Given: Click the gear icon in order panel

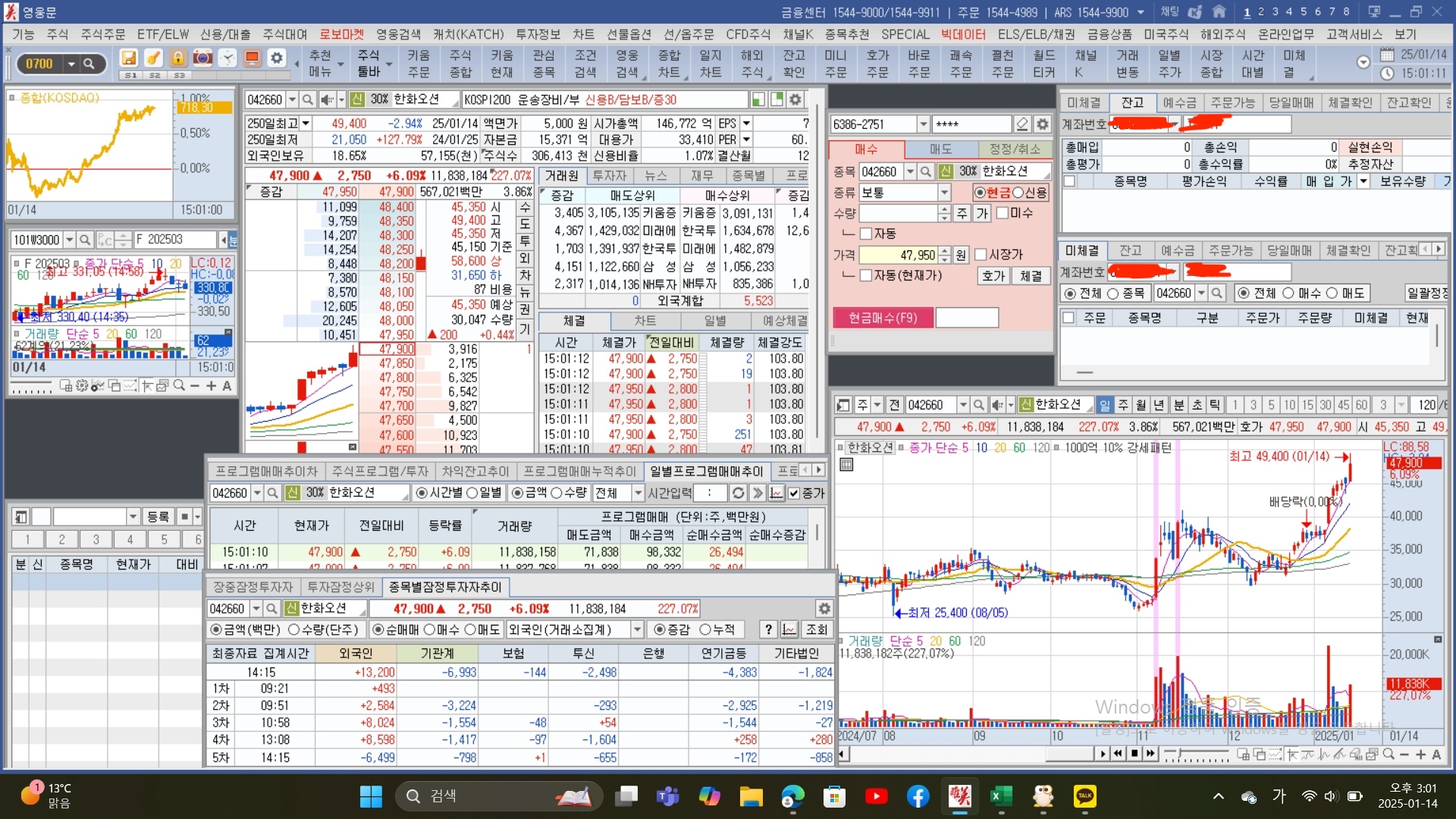Looking at the screenshot, I should (x=1043, y=124).
